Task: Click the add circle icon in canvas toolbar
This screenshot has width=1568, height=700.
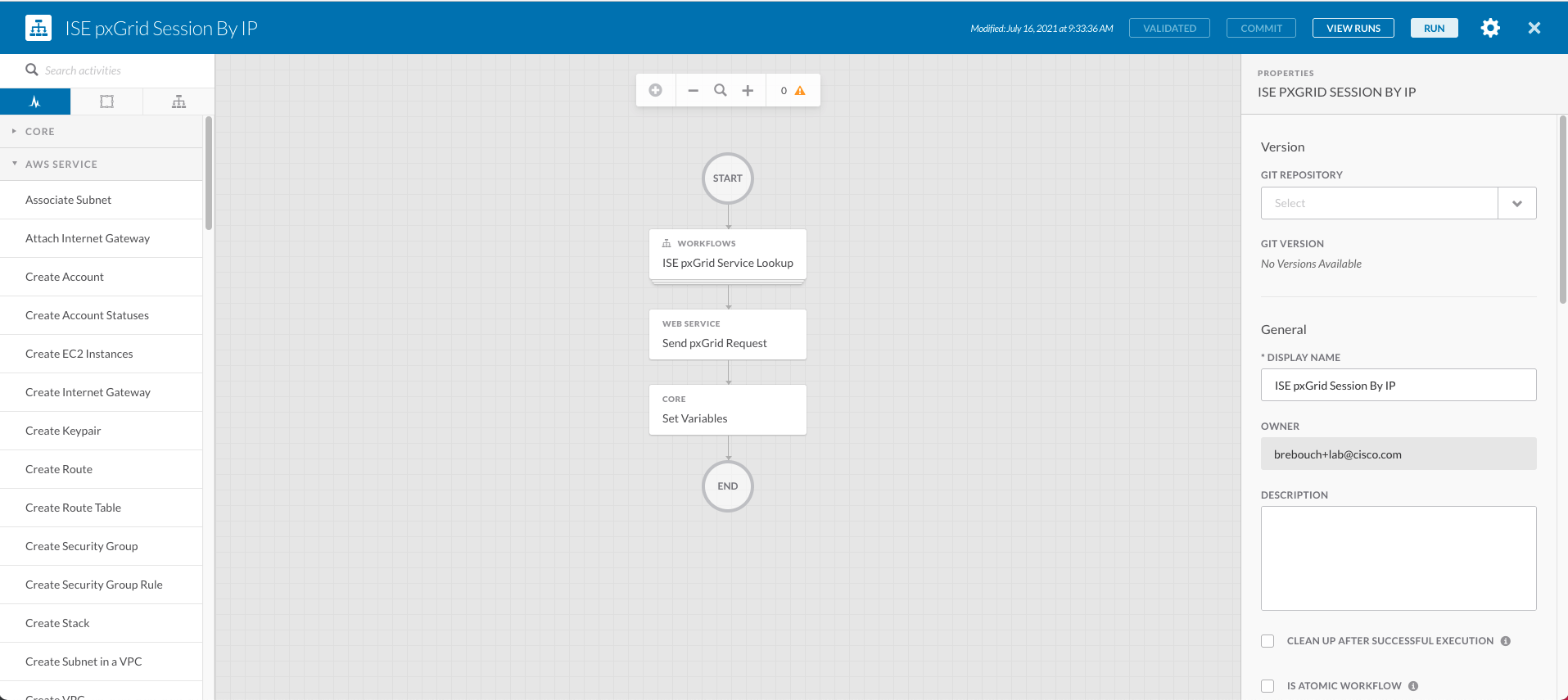Action: pyautogui.click(x=656, y=91)
